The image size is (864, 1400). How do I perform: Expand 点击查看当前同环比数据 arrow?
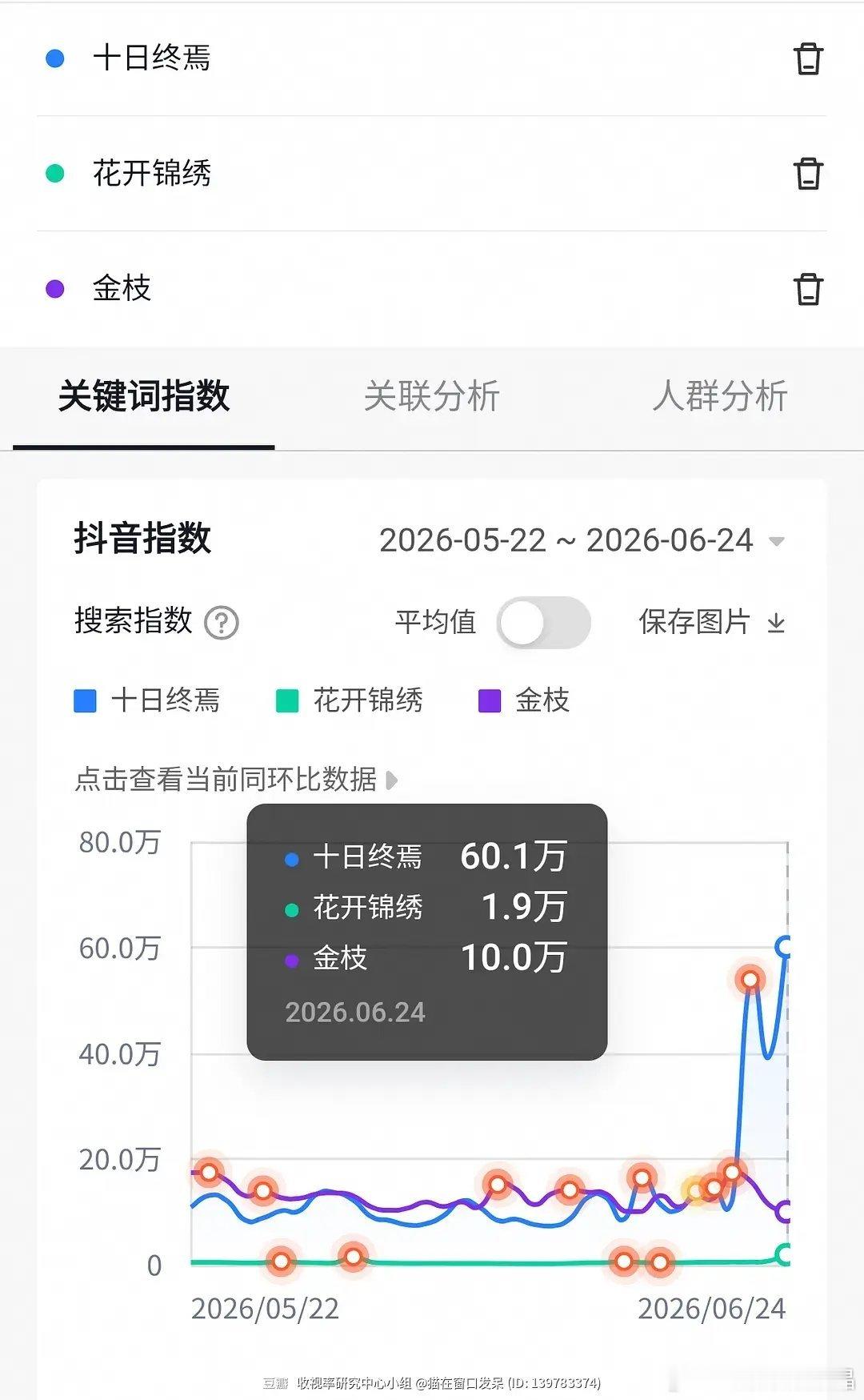(x=391, y=780)
